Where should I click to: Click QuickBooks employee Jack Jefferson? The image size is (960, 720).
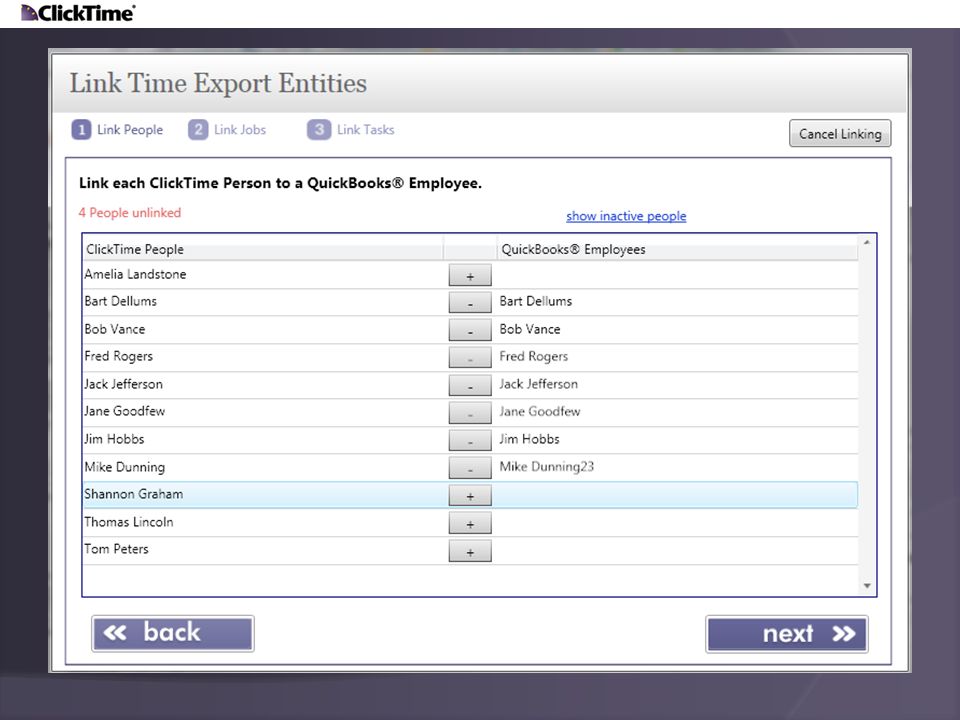click(x=539, y=384)
